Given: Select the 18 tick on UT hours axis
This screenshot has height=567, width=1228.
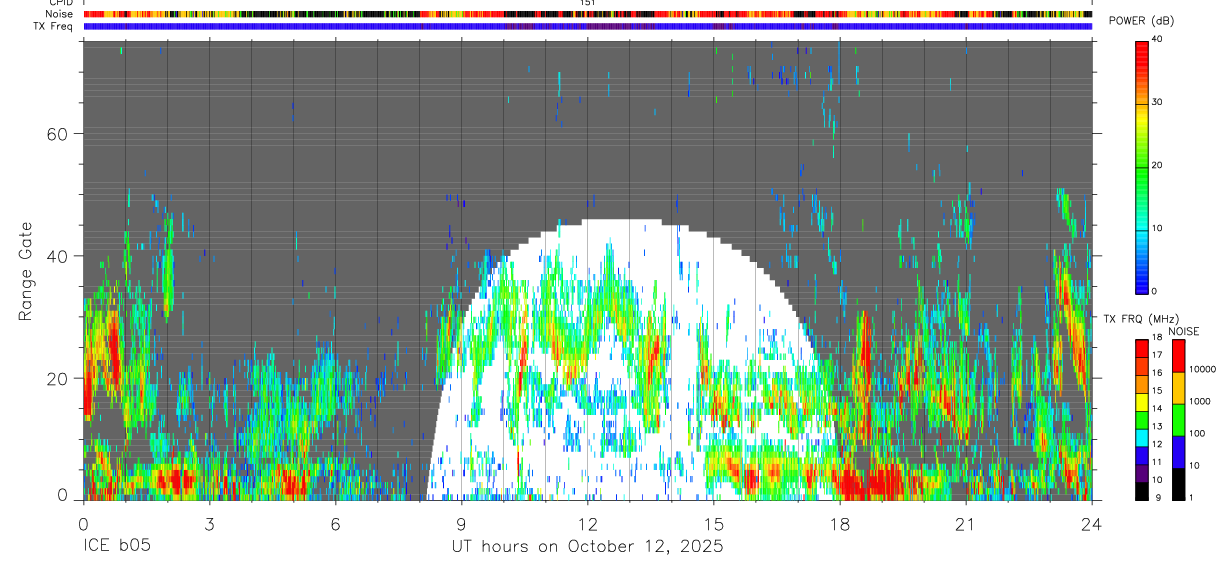Looking at the screenshot, I should (839, 523).
